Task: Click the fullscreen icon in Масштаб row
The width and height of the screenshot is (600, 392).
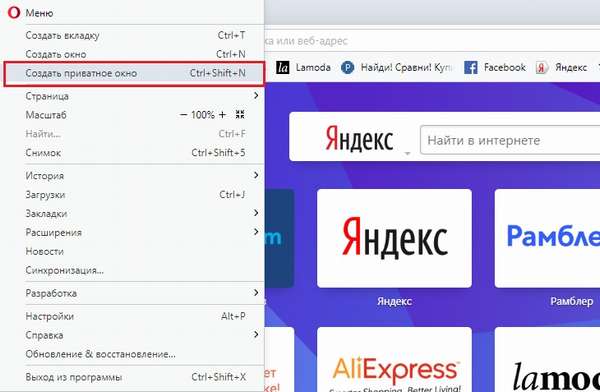Action: [x=240, y=114]
